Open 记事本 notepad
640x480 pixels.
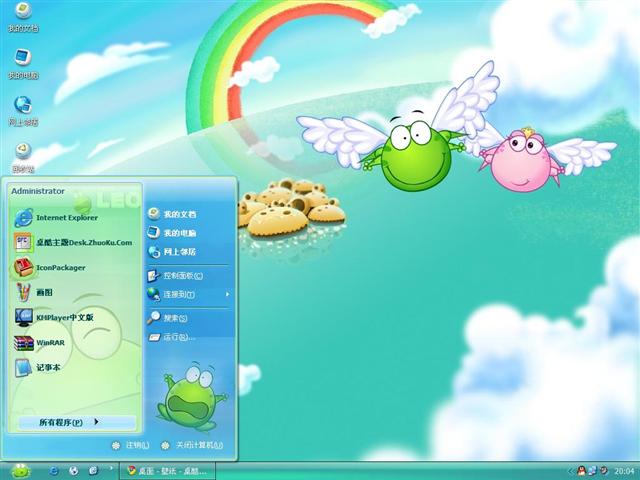(x=38, y=367)
